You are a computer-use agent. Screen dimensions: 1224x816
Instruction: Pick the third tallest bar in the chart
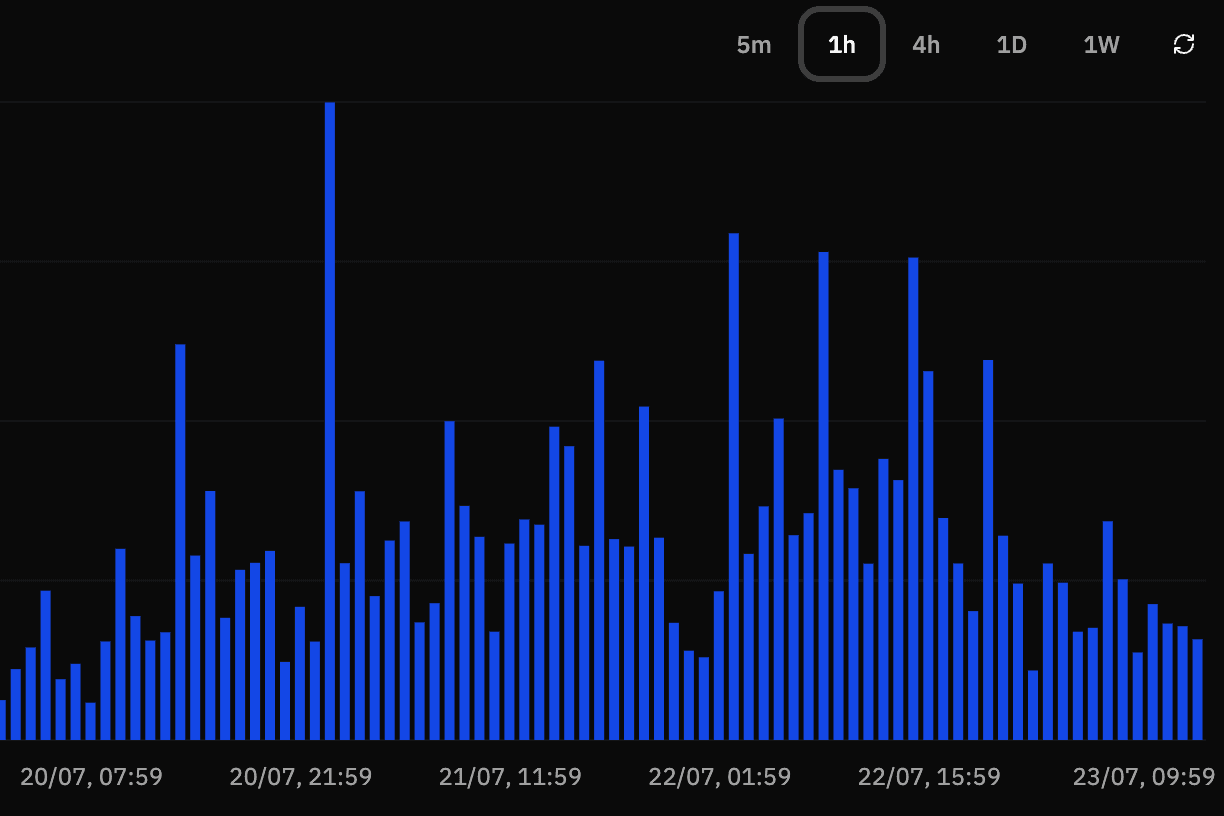pos(824,495)
